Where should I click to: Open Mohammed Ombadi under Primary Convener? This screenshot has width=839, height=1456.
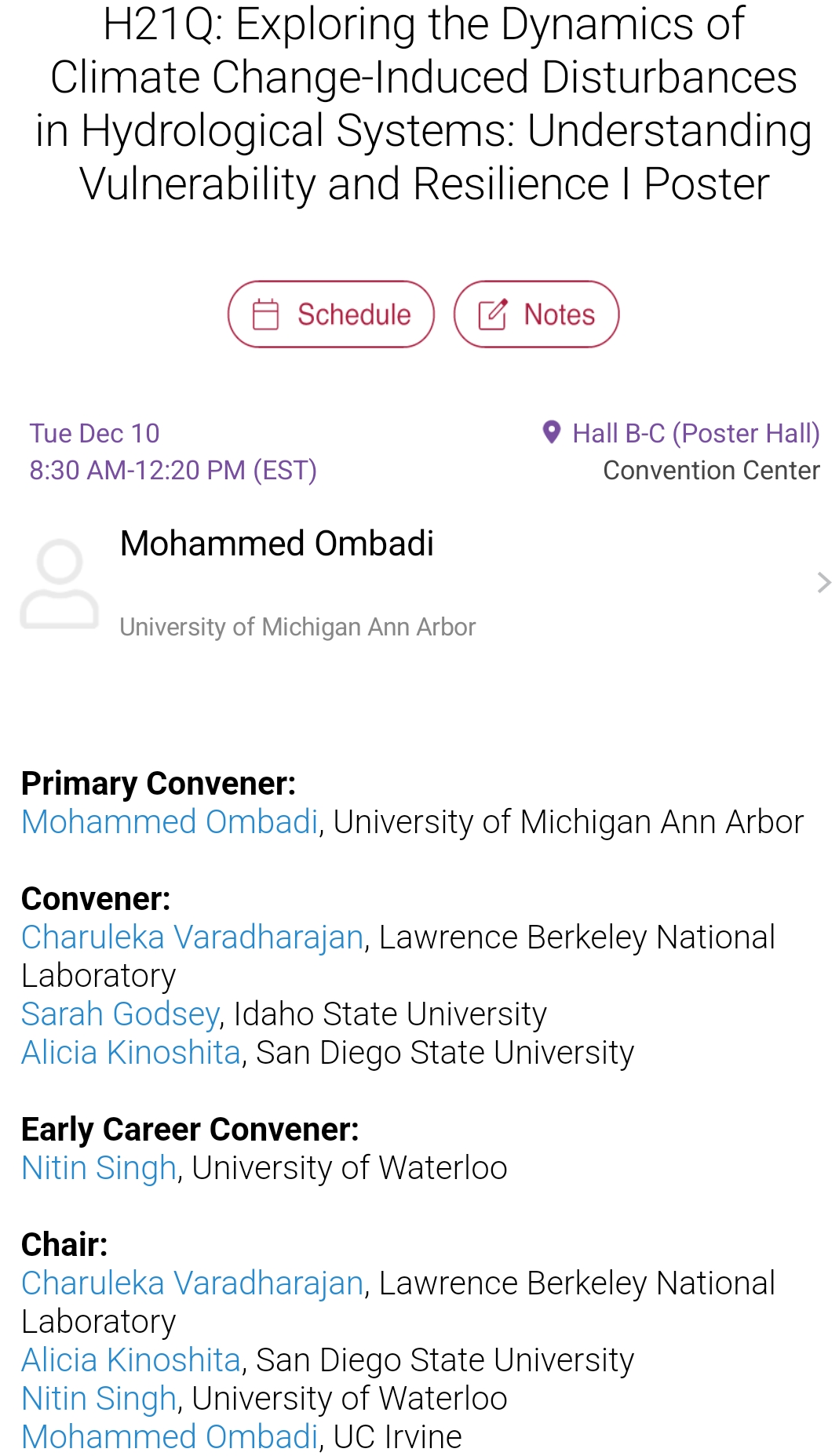[170, 821]
